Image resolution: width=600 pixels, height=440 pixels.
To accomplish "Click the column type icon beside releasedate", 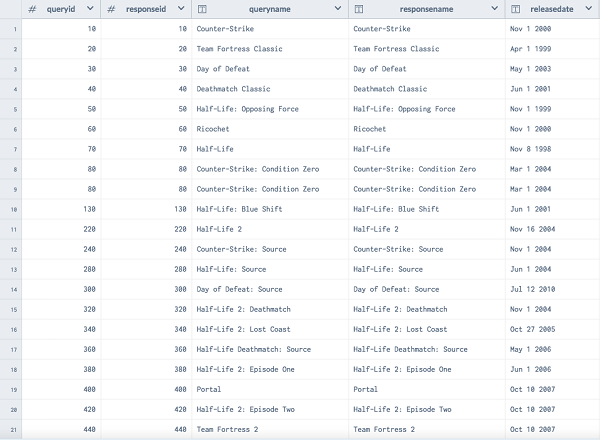I will coord(516,9).
